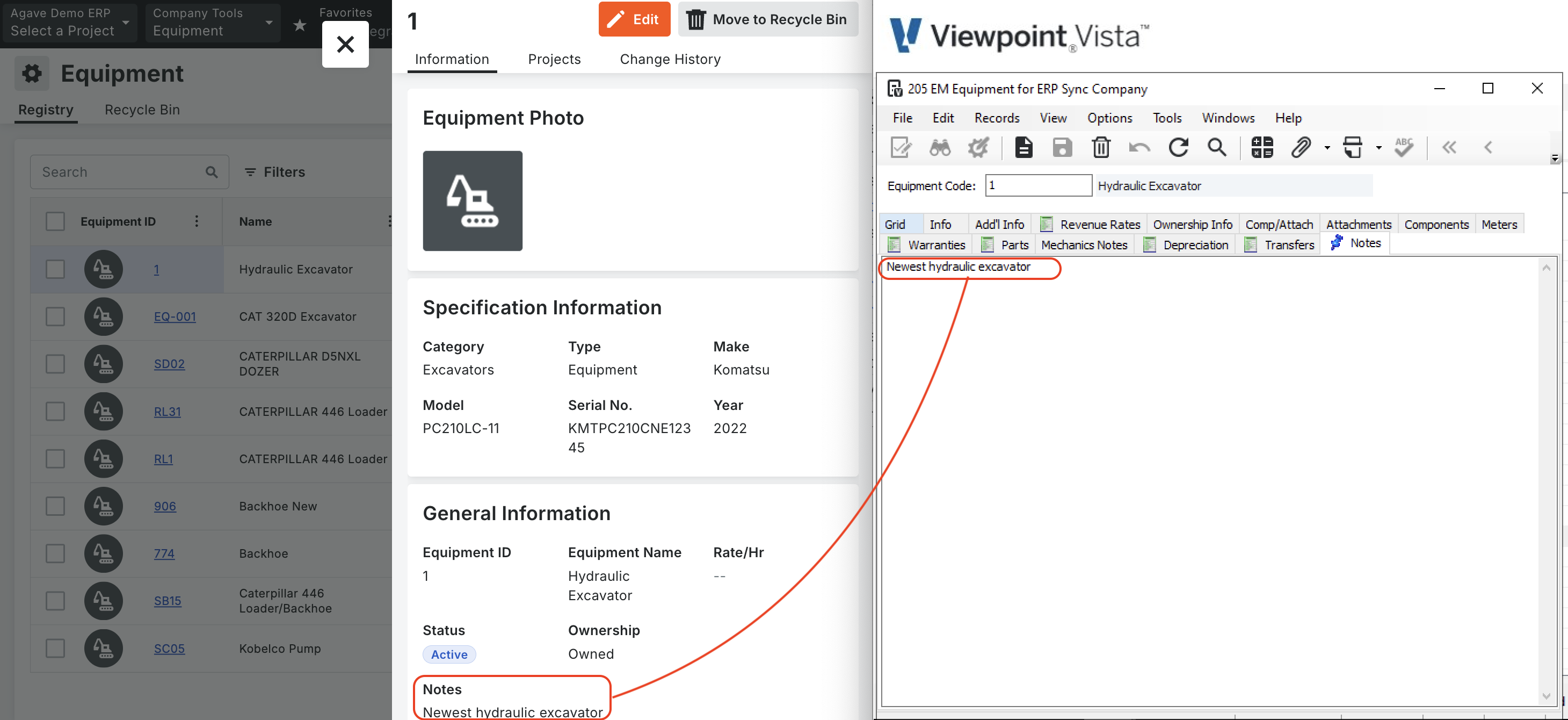Check the box for CATERPILLAR D5NXL DOZER row

pyautogui.click(x=55, y=364)
